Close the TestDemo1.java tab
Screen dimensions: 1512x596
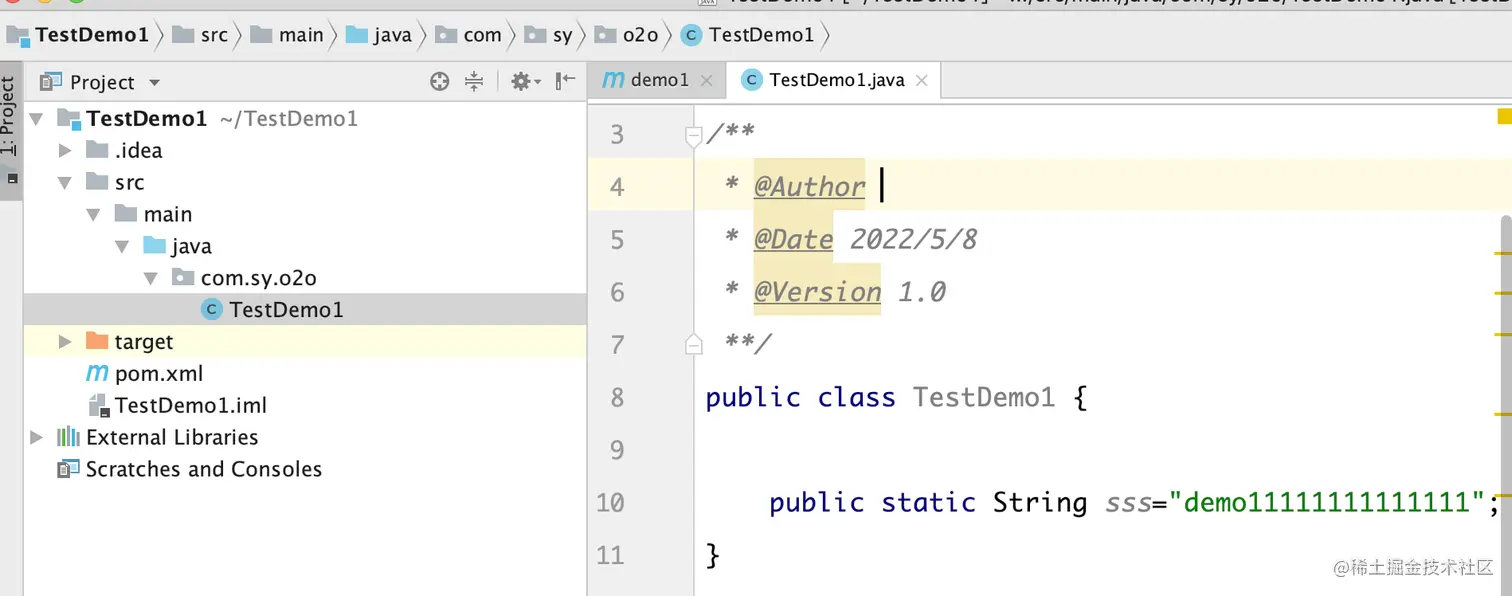click(x=921, y=81)
